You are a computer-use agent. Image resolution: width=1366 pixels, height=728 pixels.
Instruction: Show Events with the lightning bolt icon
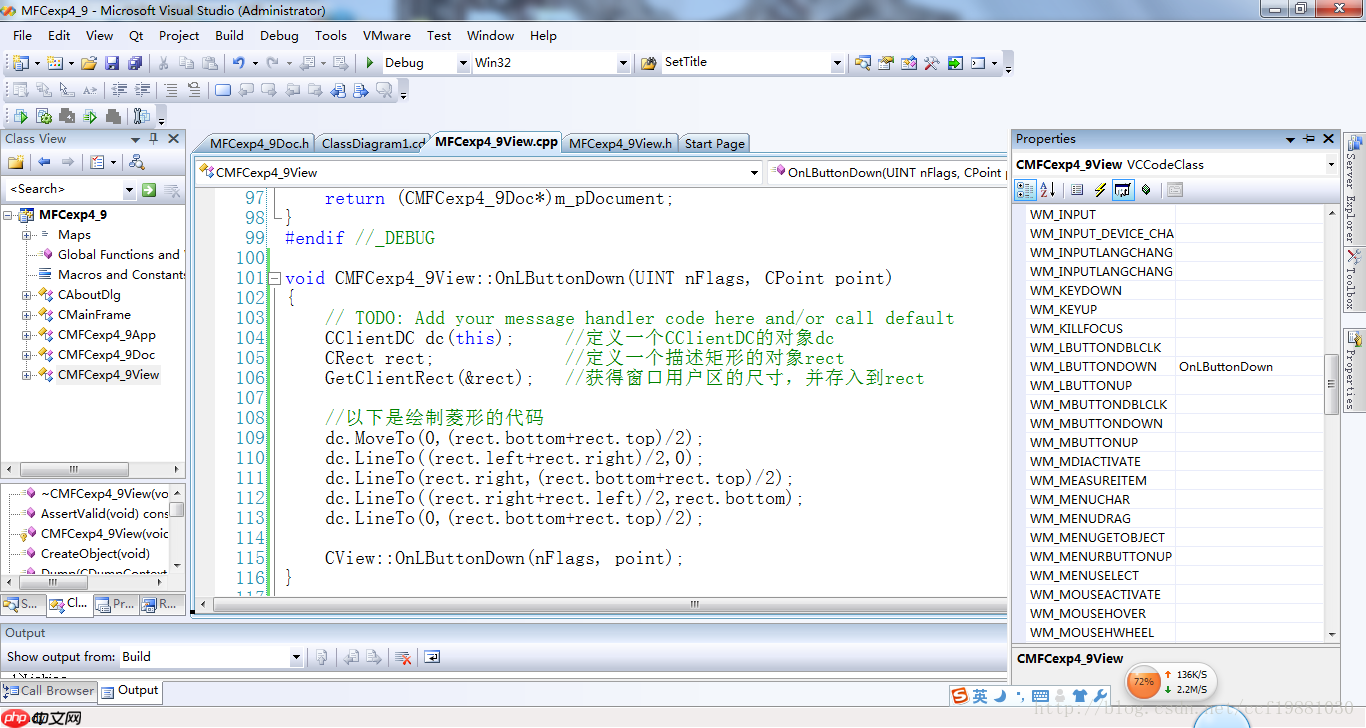[1100, 189]
